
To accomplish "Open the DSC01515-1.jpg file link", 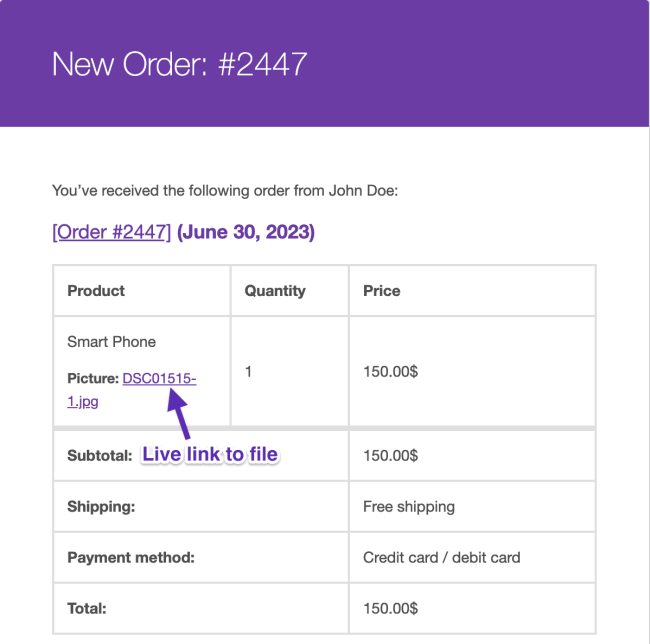I will coord(158,379).
